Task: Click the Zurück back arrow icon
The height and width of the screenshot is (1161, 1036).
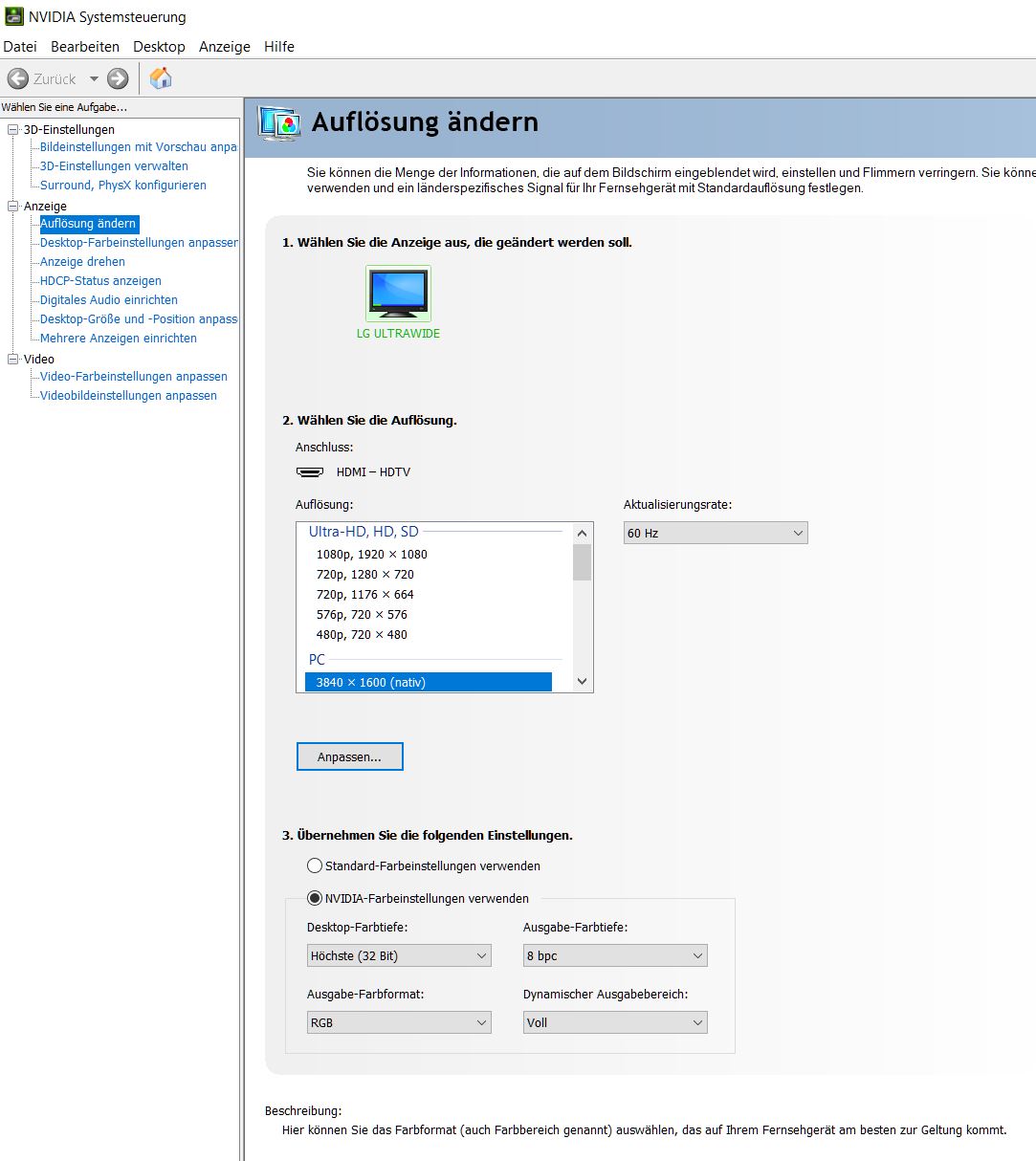Action: pyautogui.click(x=17, y=78)
